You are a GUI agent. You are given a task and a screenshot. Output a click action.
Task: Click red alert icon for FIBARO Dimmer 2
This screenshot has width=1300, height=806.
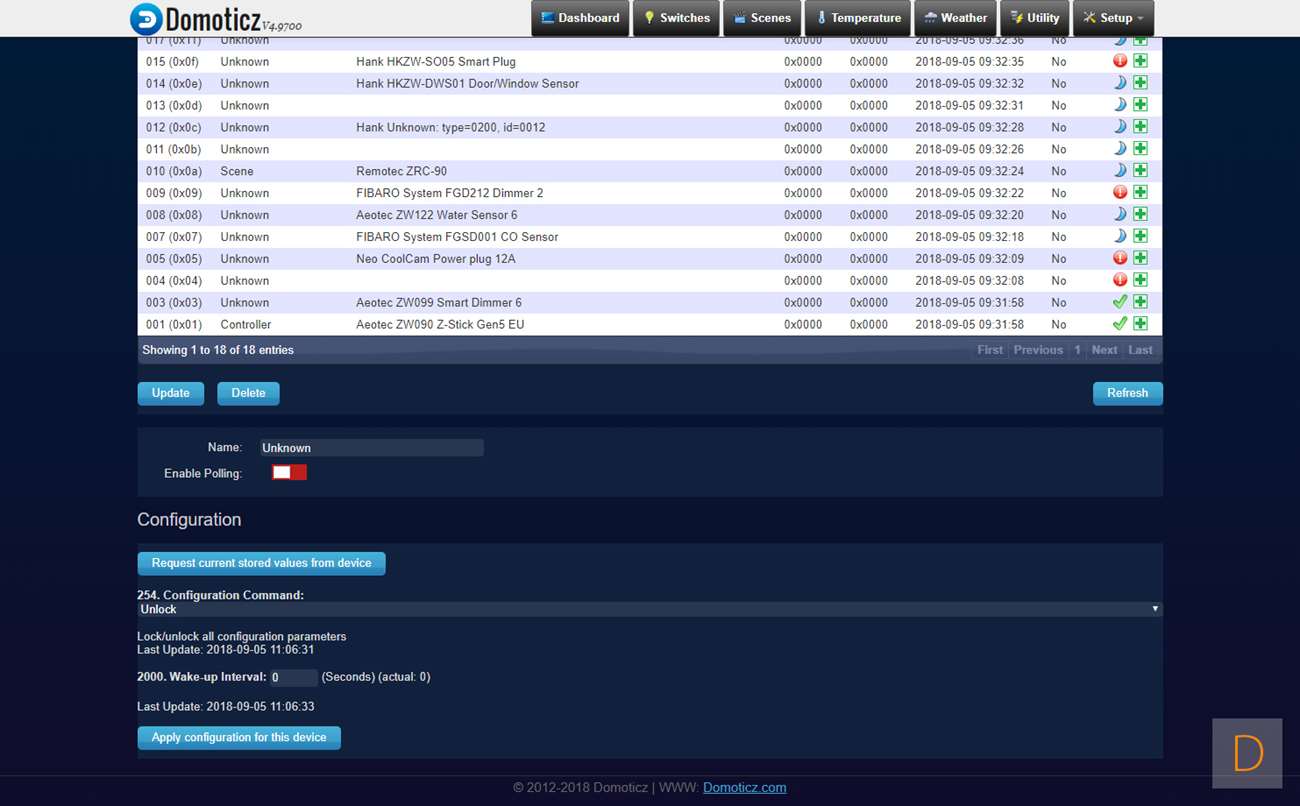pyautogui.click(x=1120, y=192)
